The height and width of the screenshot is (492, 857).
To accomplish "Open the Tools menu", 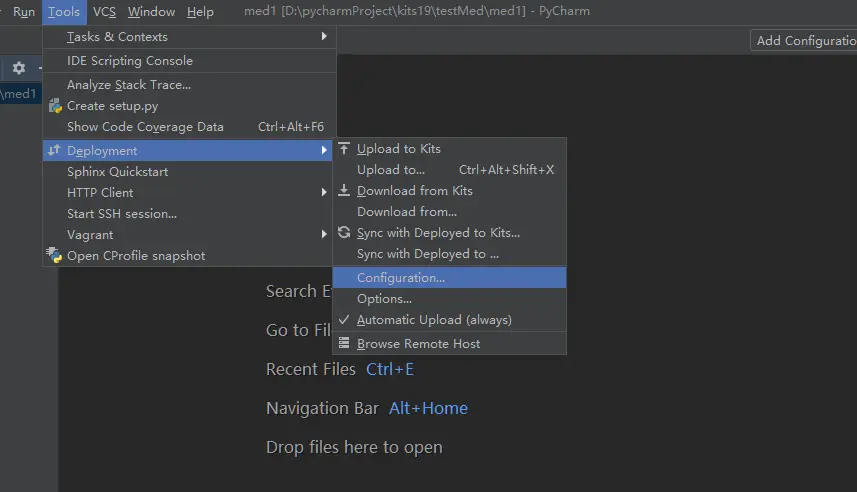I will 64,11.
